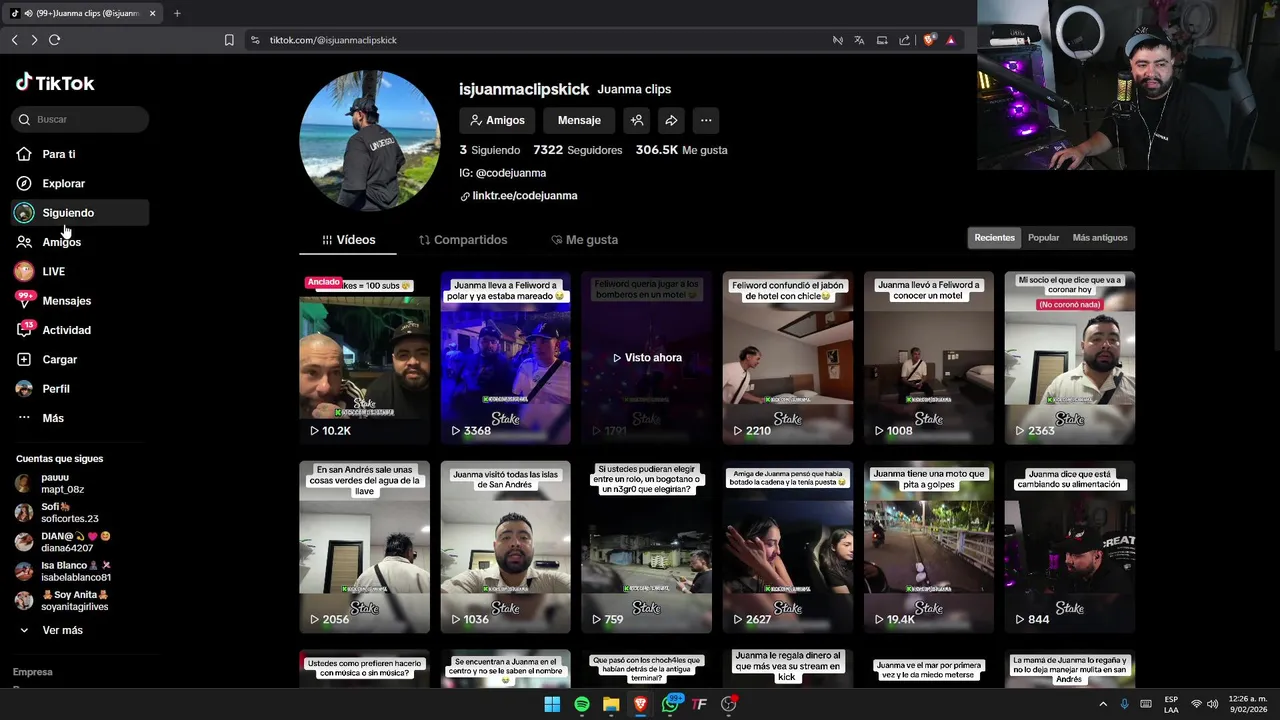
Task: Go back in the browser
Action: (x=14, y=40)
